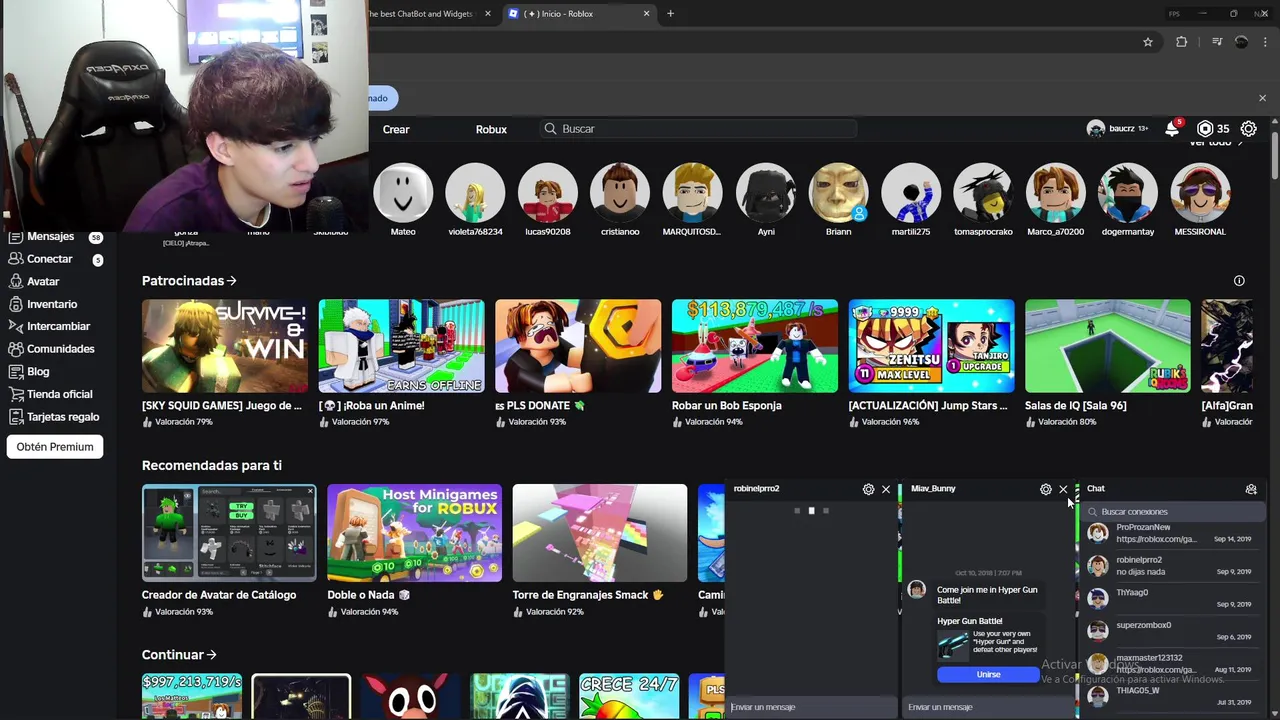Image resolution: width=1280 pixels, height=720 pixels.
Task: Open the Briann friend avatar
Action: 838,192
